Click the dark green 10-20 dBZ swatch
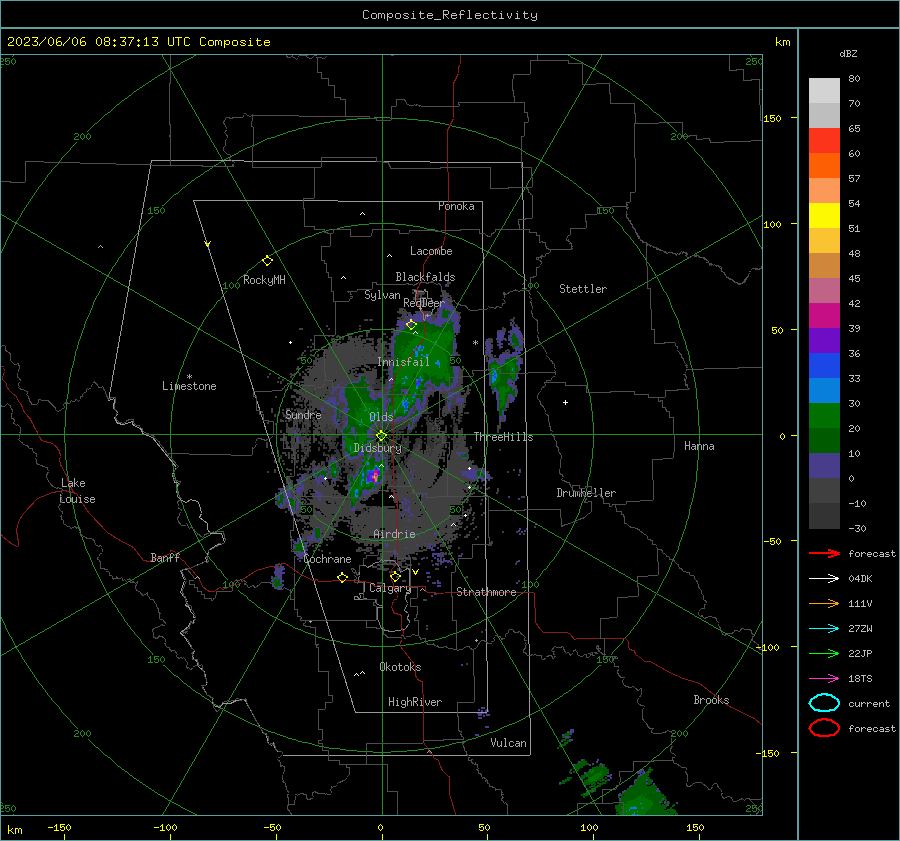This screenshot has height=841, width=900. click(x=824, y=440)
